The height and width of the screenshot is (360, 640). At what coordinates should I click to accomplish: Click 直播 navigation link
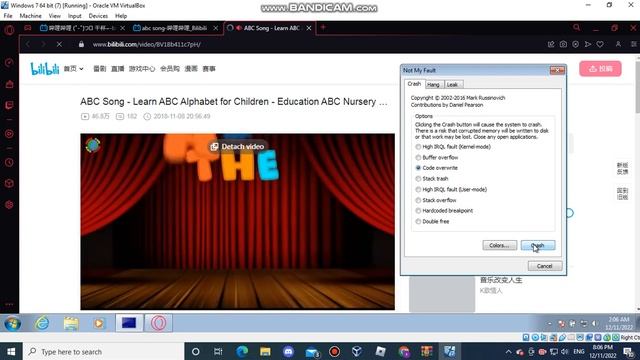coord(118,69)
